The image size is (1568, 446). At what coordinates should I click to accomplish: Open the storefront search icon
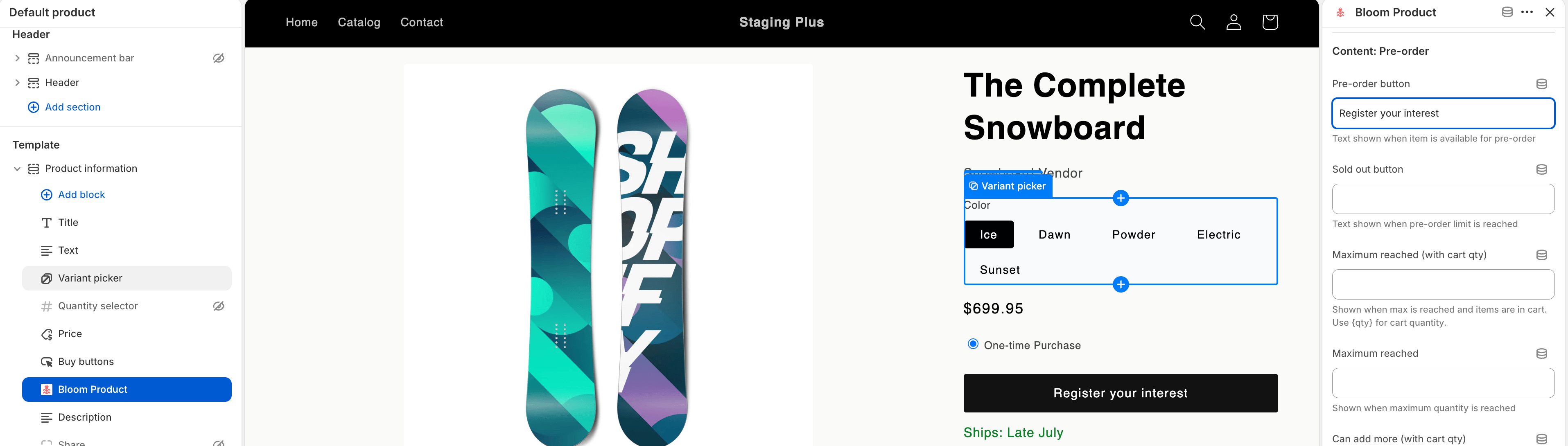1197,23
